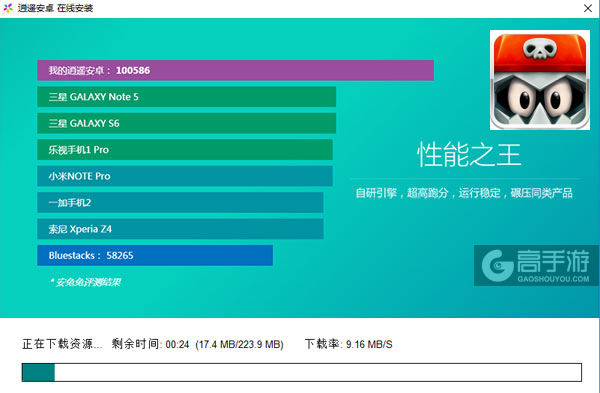Click the 自研引擎 description line
This screenshot has width=600, height=393.
click(x=464, y=193)
